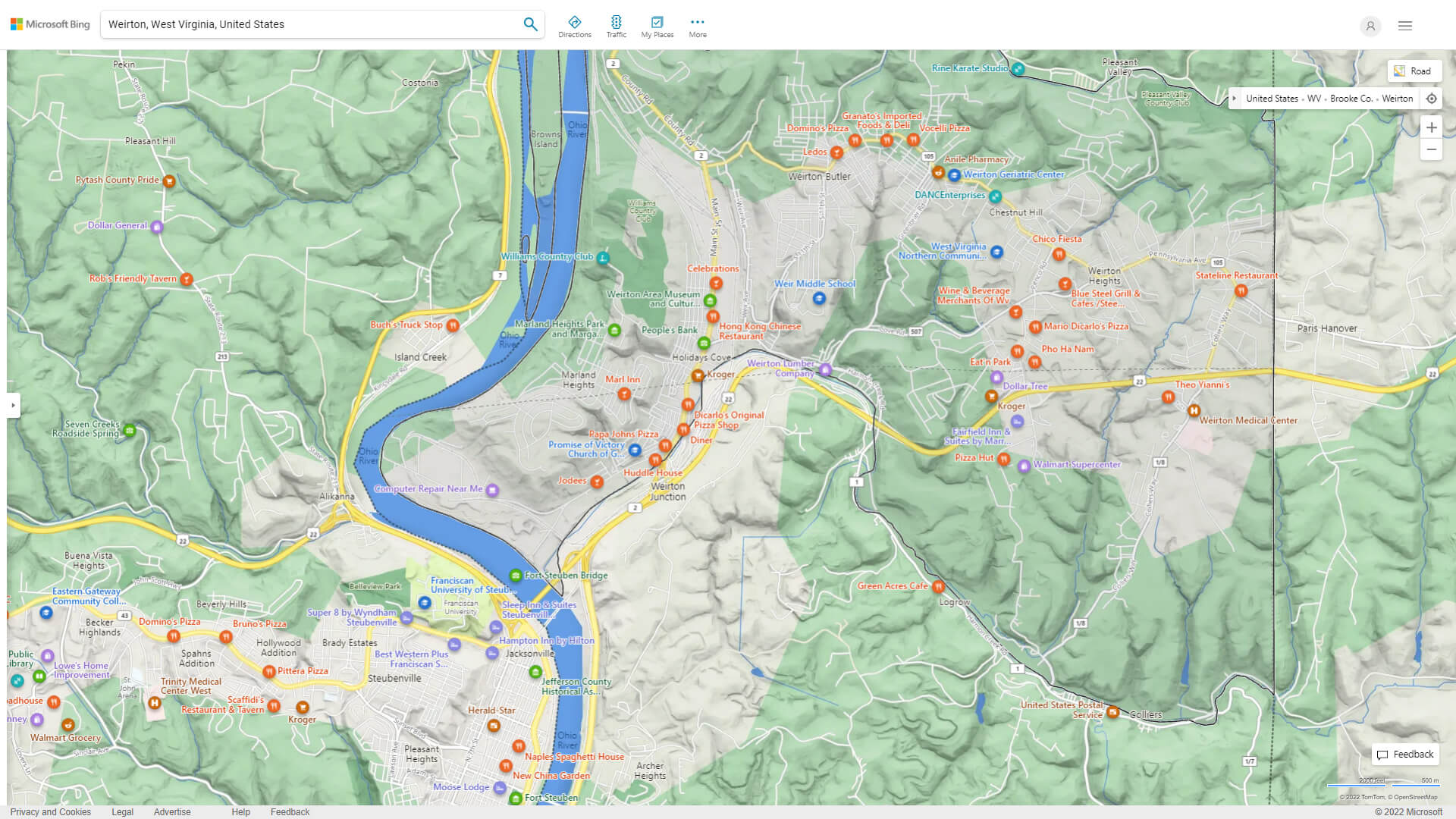
Task: Click the user account avatar
Action: (x=1370, y=26)
